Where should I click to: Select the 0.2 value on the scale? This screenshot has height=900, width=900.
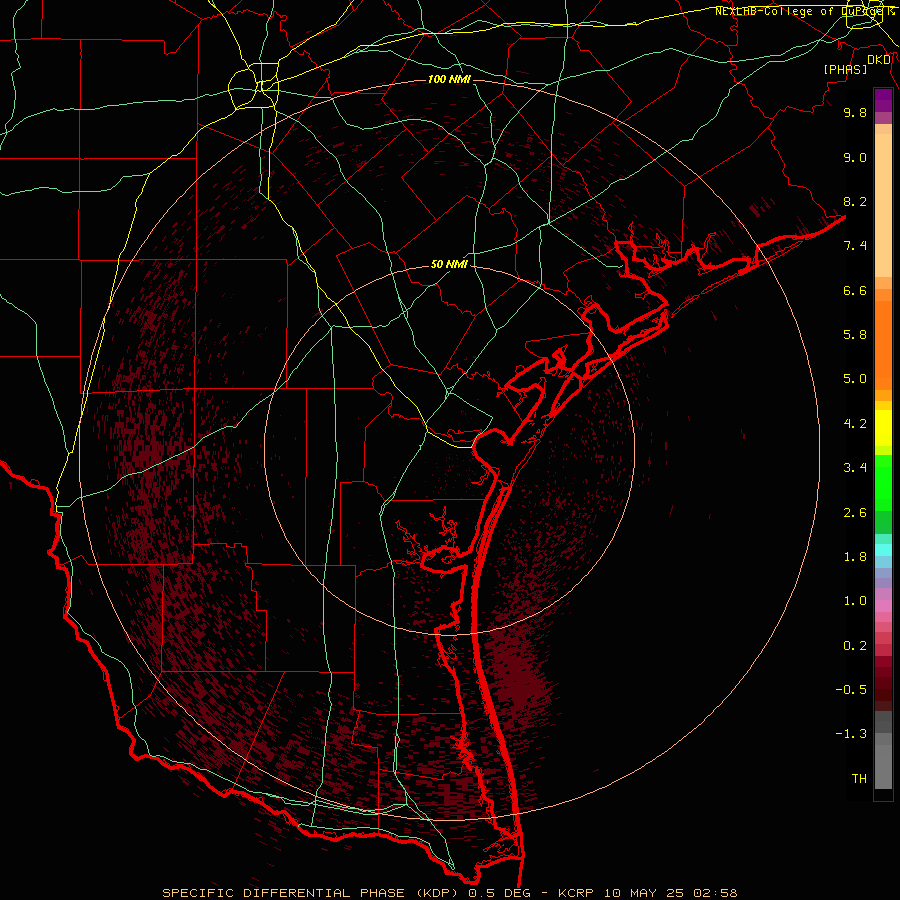coord(855,646)
